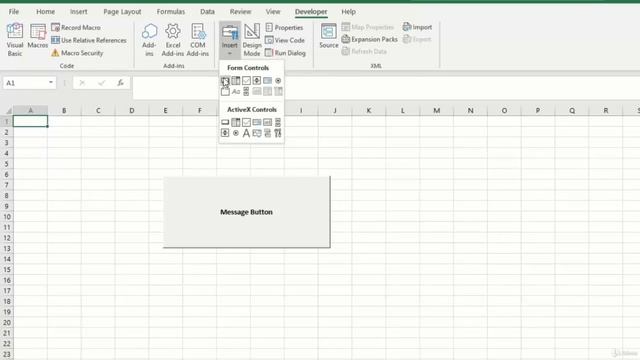Select ActiveX Label icon
Screen dimensions: 640x360
coord(246,133)
